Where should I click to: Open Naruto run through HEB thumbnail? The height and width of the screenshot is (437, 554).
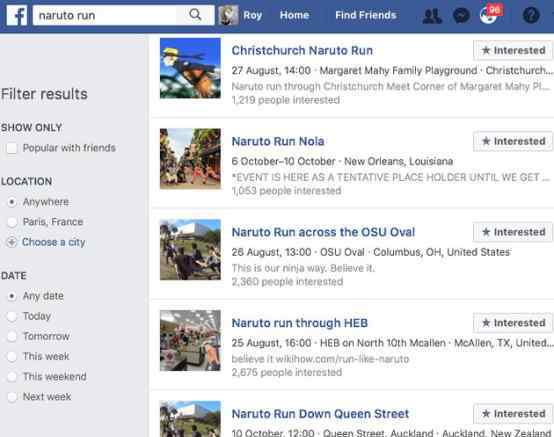click(x=190, y=341)
